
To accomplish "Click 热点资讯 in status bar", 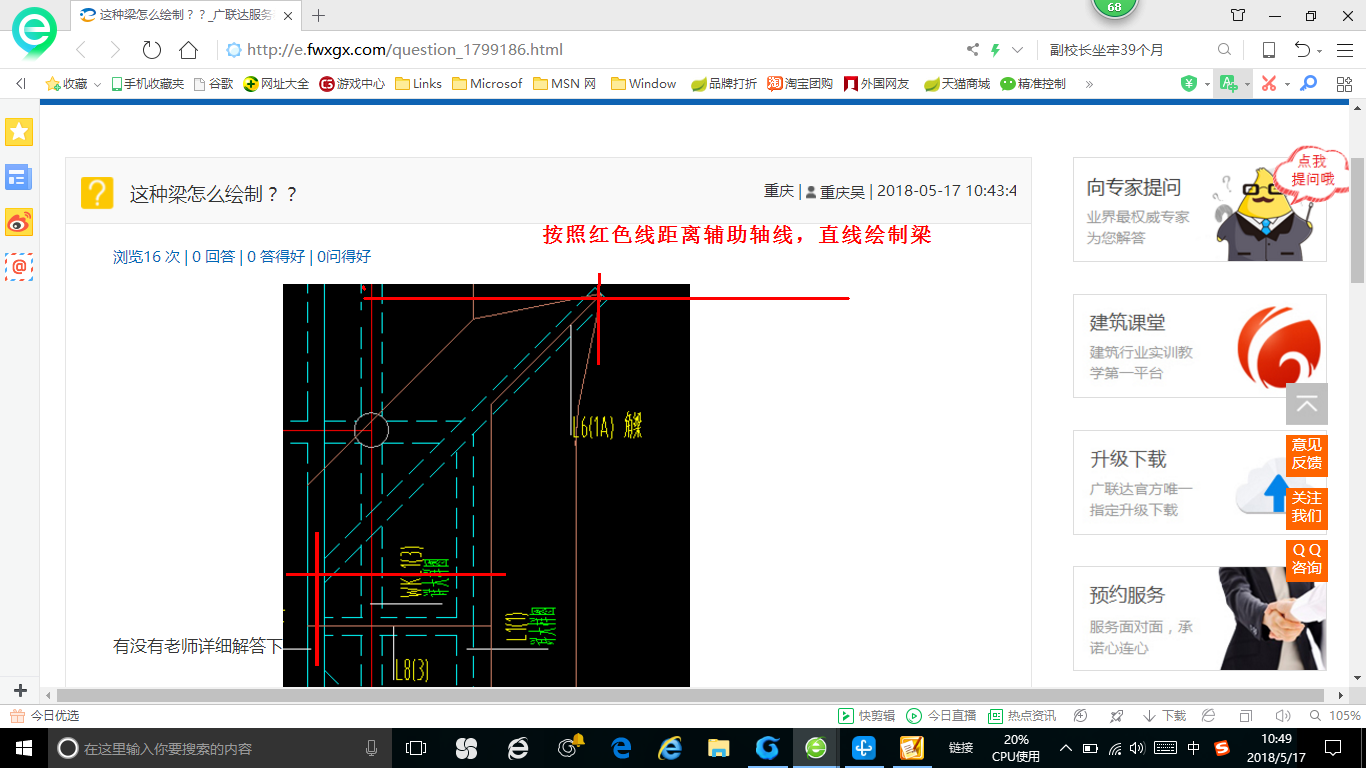I will pos(1022,716).
